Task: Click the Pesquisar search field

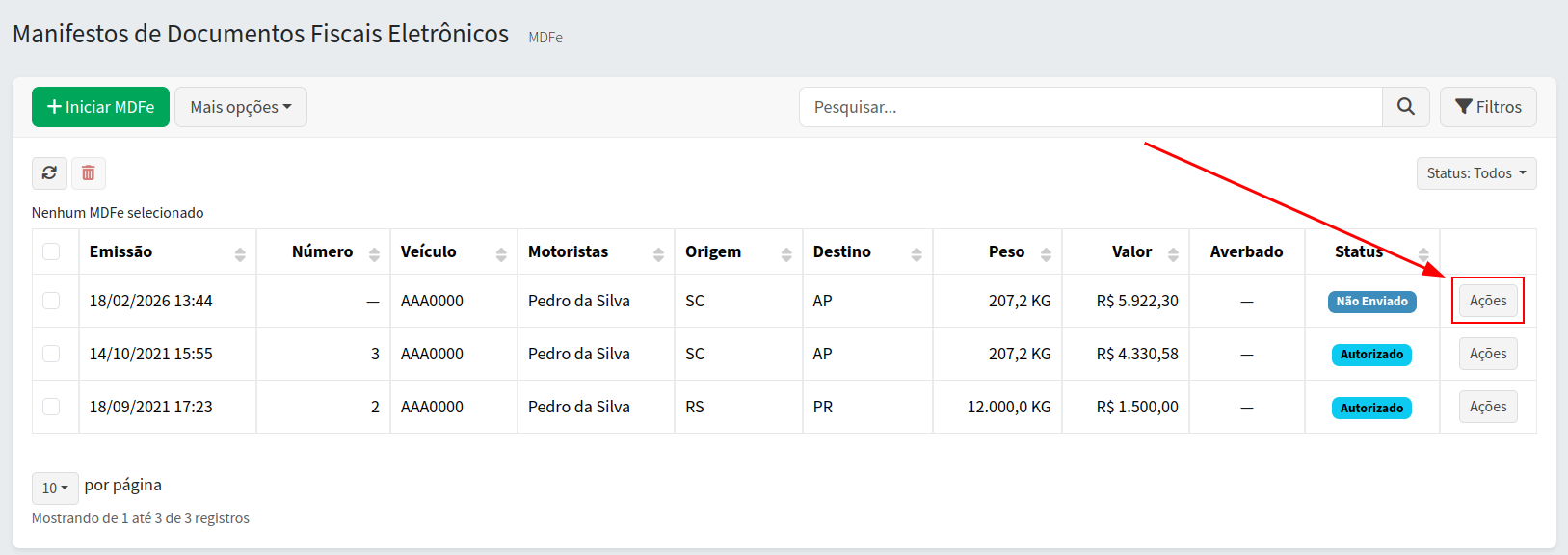Action: pyautogui.click(x=1090, y=107)
